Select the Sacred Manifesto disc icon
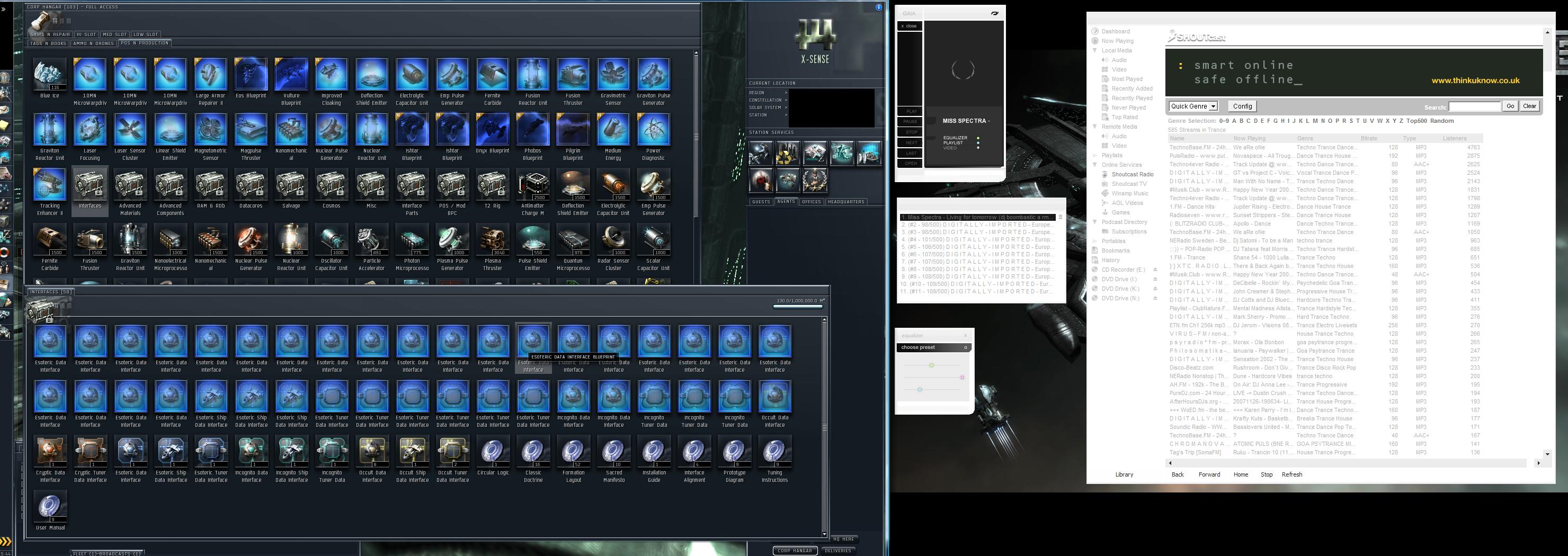 (x=613, y=451)
